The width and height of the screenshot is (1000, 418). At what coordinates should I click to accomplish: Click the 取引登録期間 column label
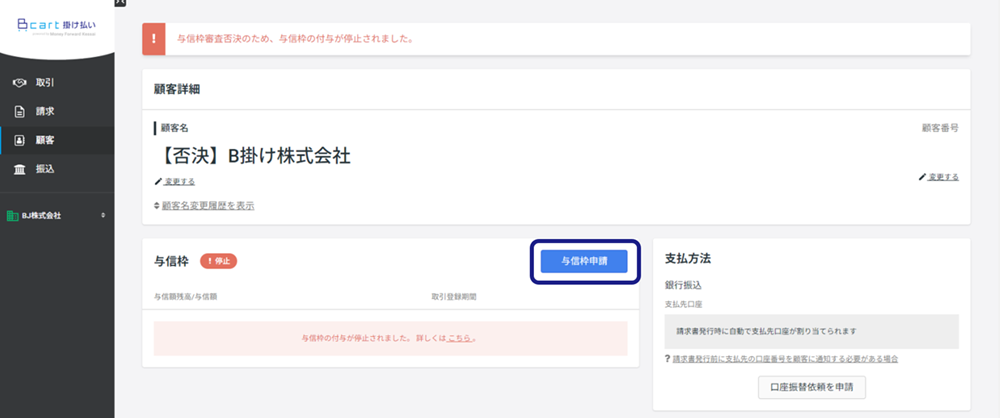(x=454, y=297)
